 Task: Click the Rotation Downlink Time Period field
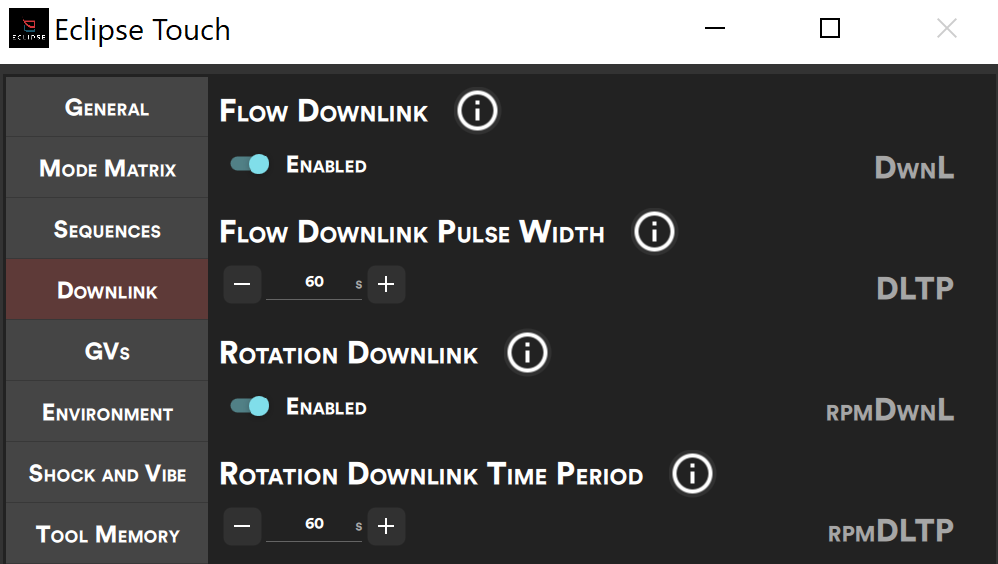pyautogui.click(x=314, y=525)
